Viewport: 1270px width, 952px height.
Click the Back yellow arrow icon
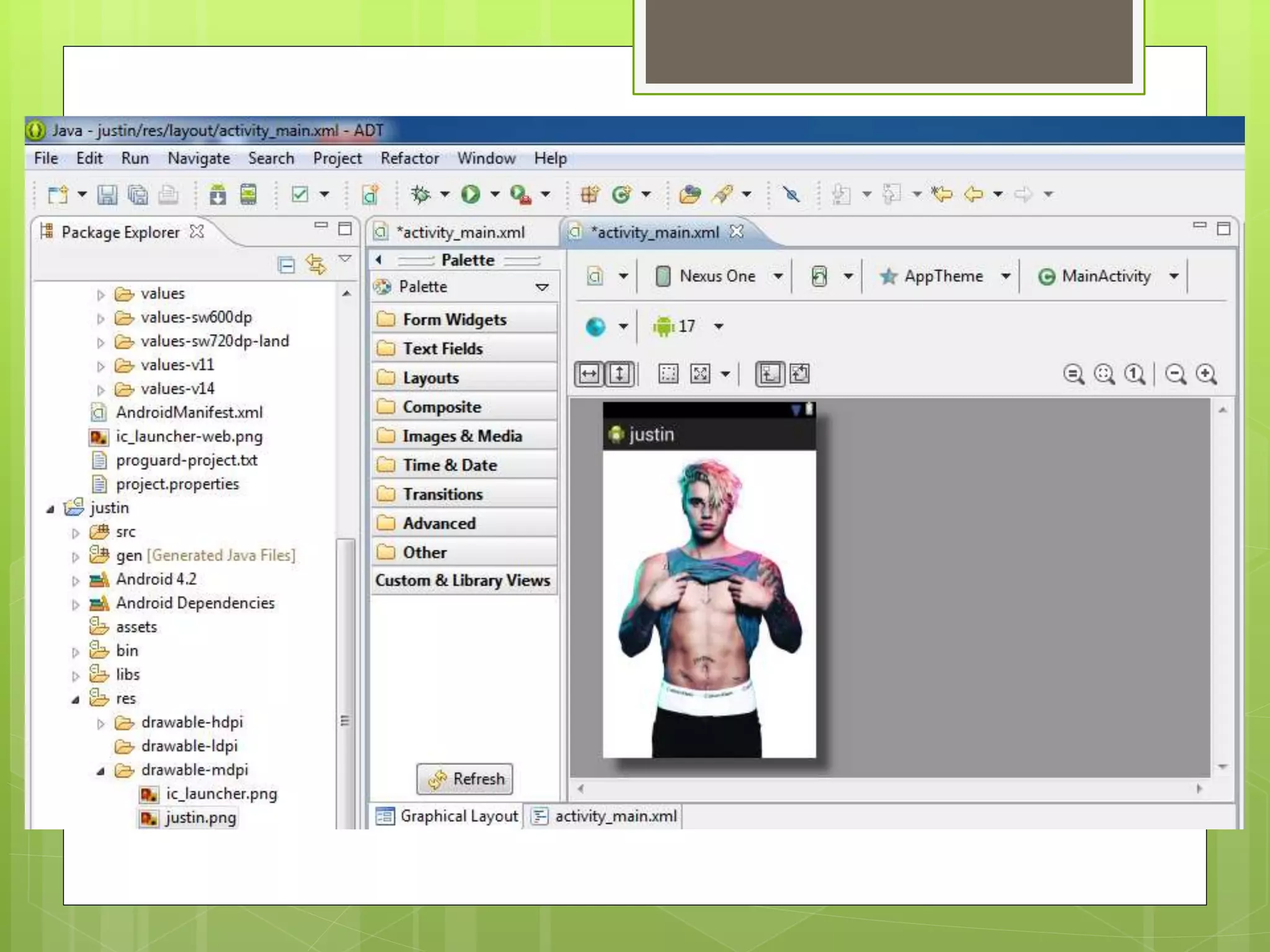tap(974, 195)
